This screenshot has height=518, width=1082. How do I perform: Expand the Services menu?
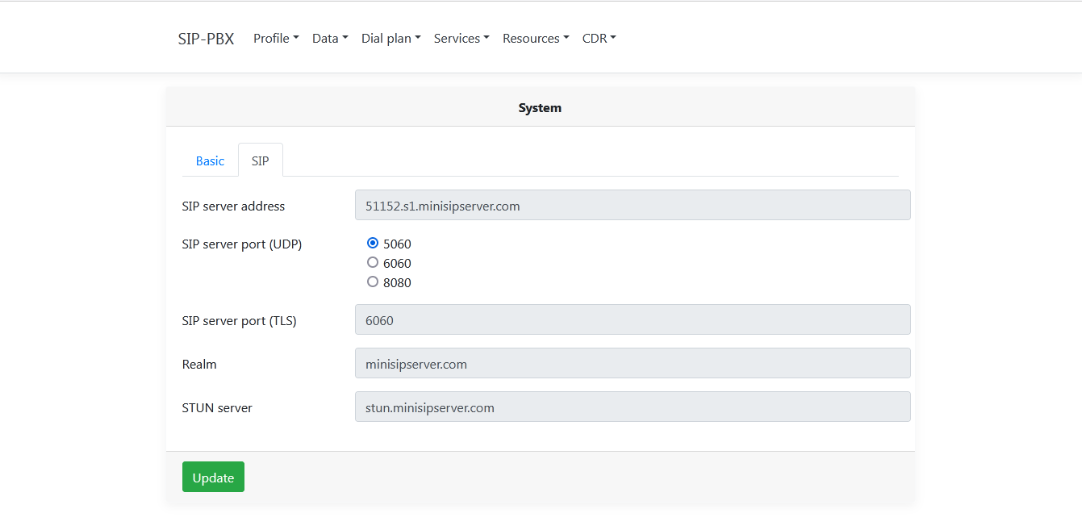(461, 39)
